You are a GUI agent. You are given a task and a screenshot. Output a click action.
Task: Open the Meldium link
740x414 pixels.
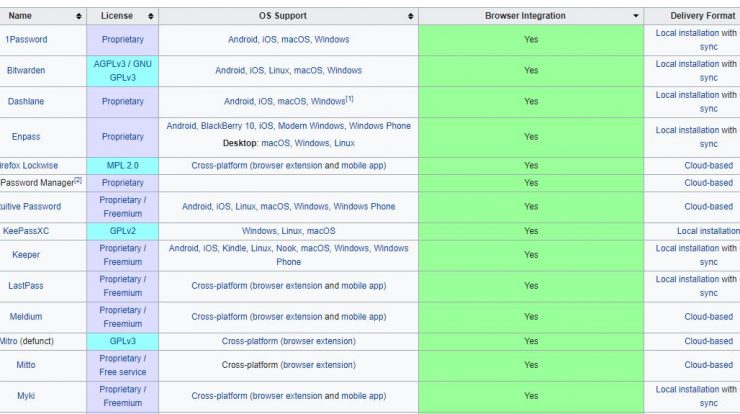tap(26, 317)
